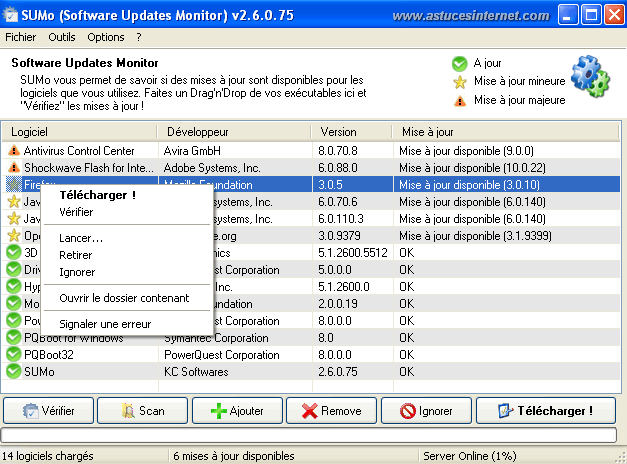627x464 pixels.
Task: Choose 'Vérifier' in the context menu
Action: click(x=76, y=212)
